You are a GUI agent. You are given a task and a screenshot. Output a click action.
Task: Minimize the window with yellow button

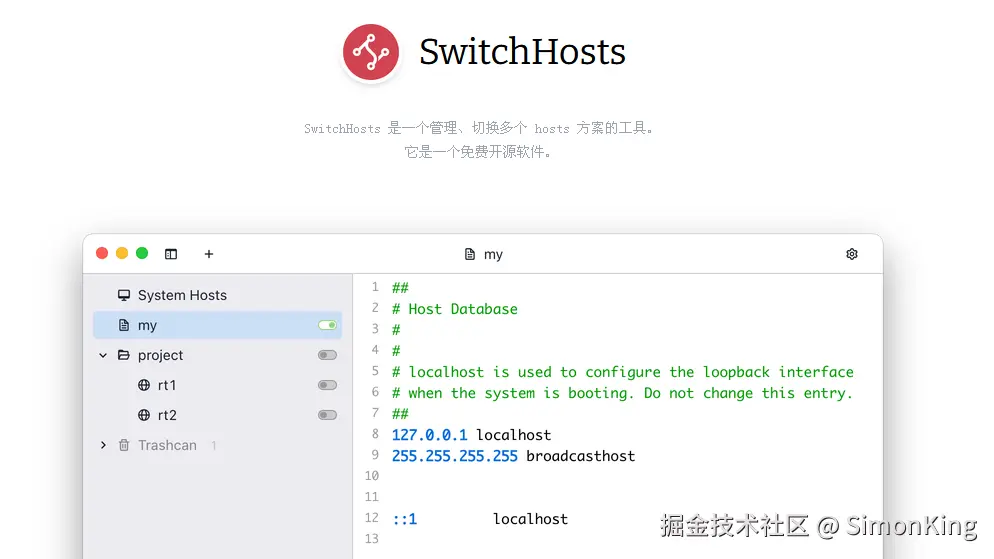122,254
